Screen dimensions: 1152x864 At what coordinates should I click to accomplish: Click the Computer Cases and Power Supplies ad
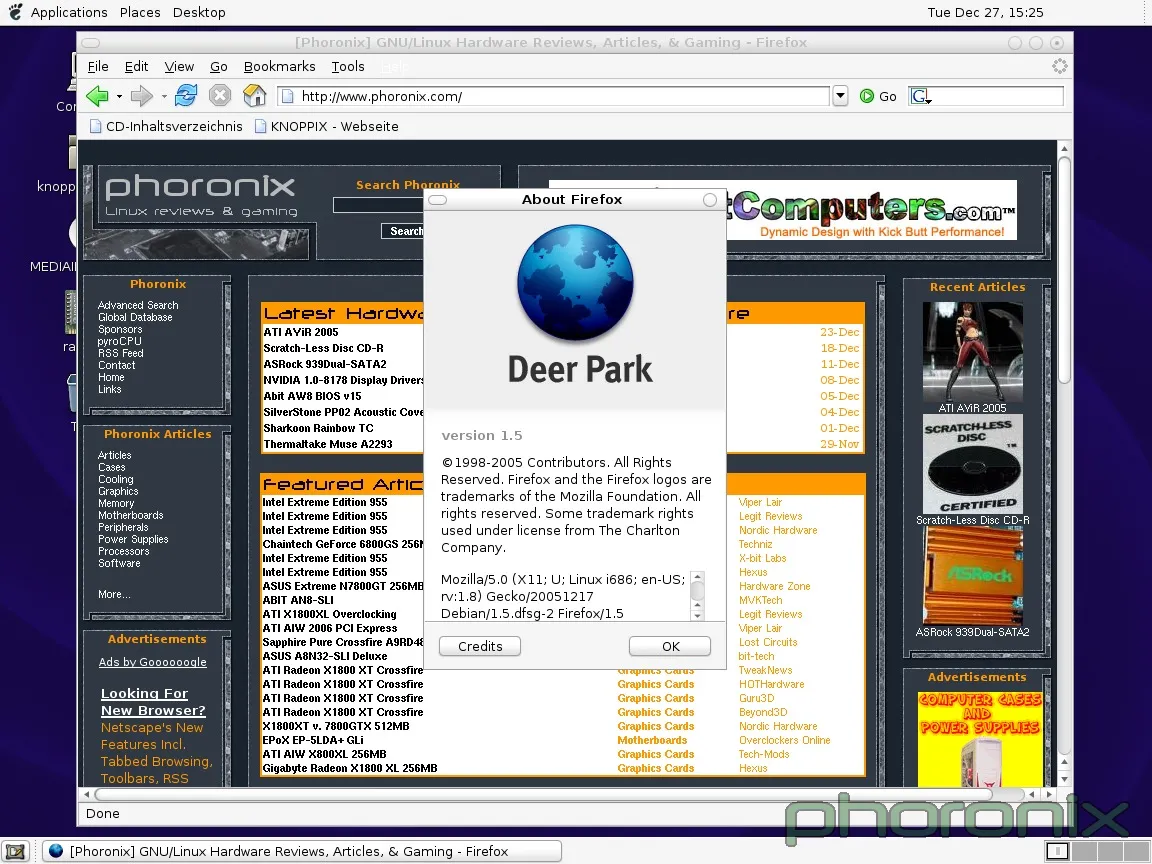tap(980, 738)
